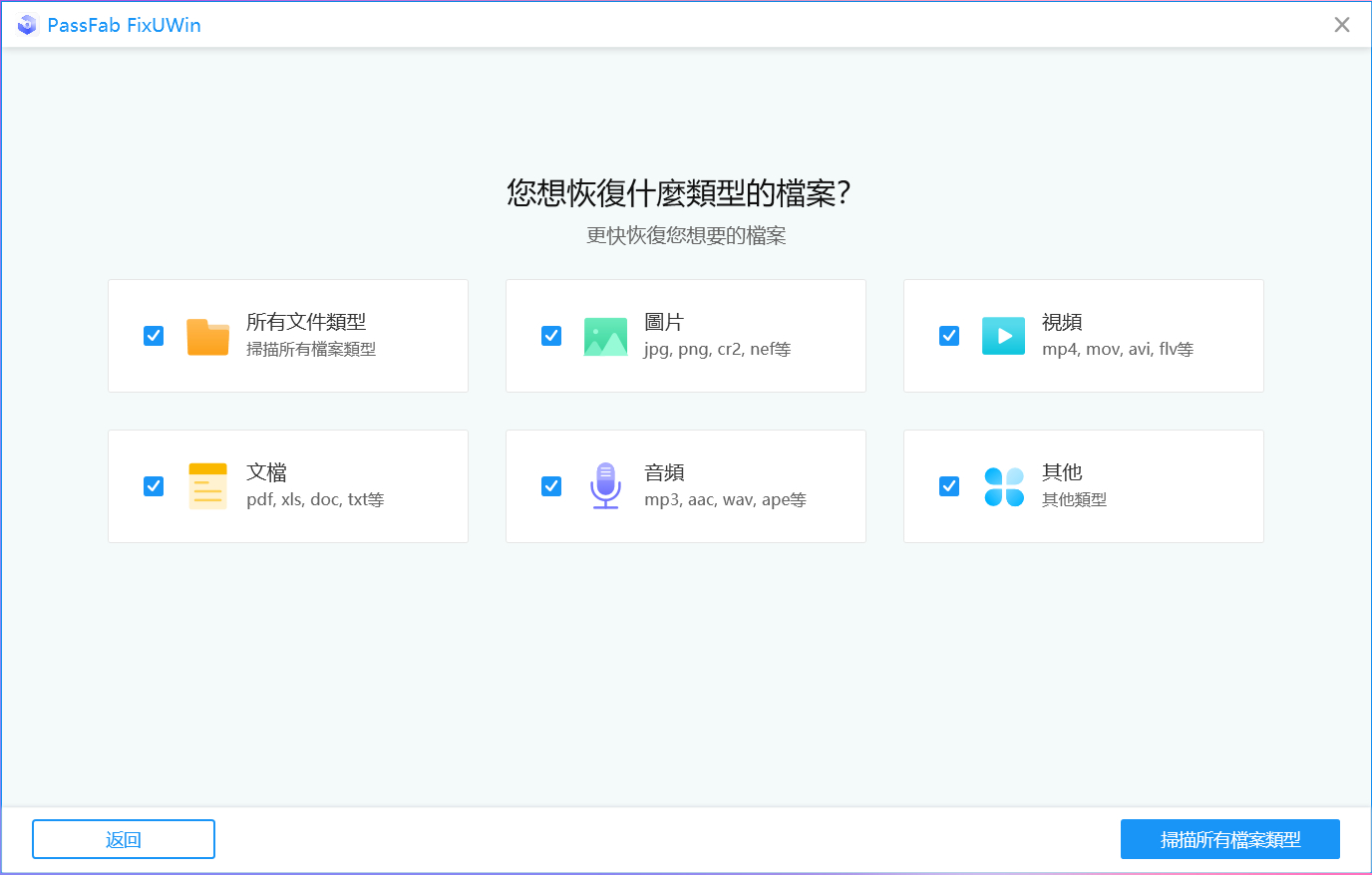1372x875 pixels.
Task: Uncheck the 視頻 video checkbox
Action: [948, 336]
